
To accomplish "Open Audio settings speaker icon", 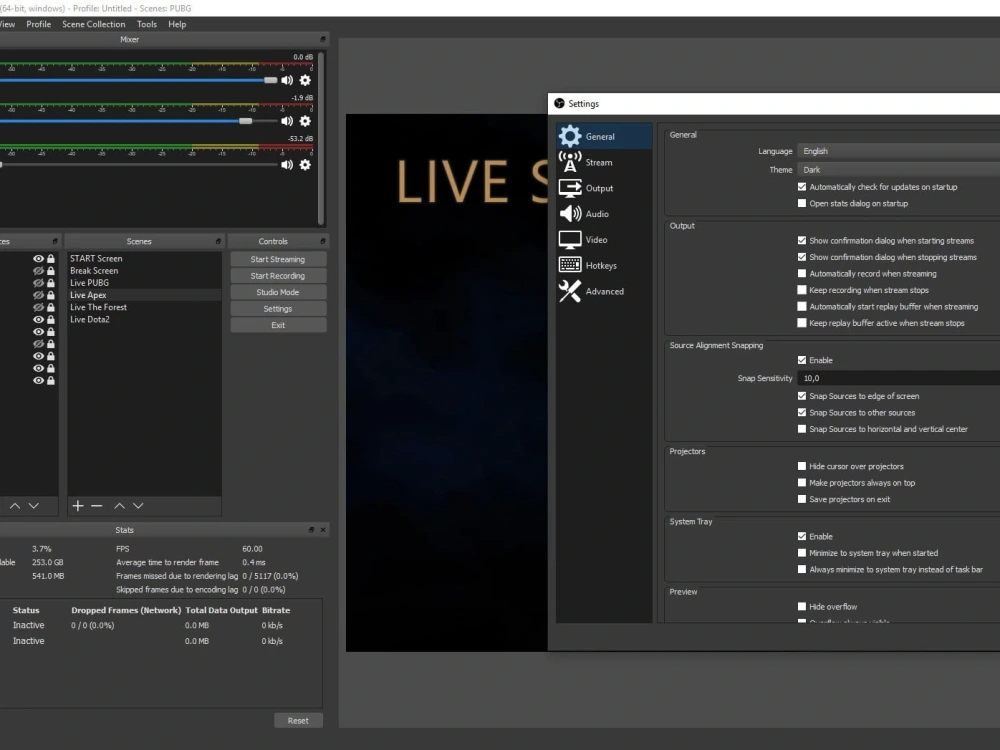I will 570,214.
